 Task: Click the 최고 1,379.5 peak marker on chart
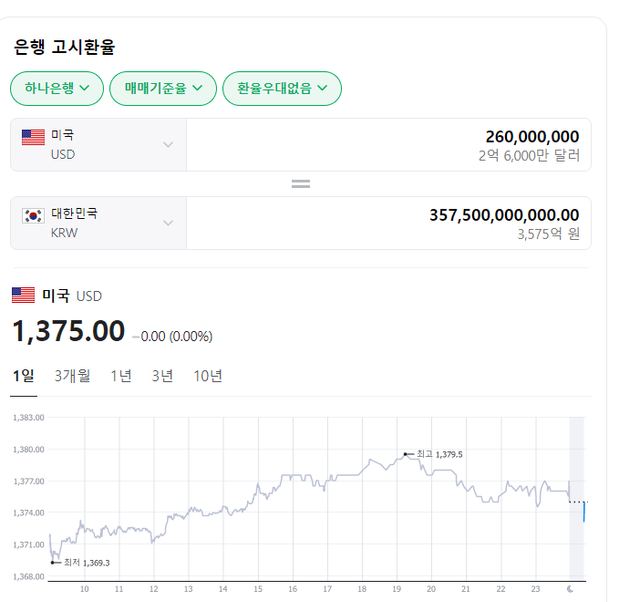pos(406,454)
